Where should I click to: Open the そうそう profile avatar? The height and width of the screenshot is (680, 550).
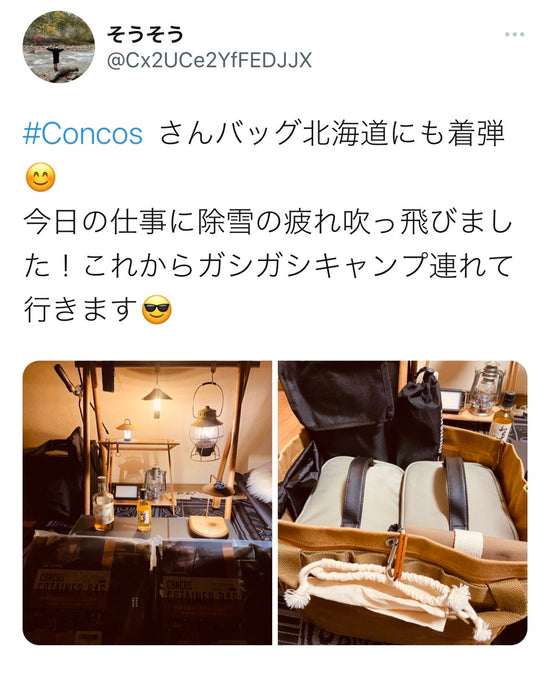[x=59, y=47]
